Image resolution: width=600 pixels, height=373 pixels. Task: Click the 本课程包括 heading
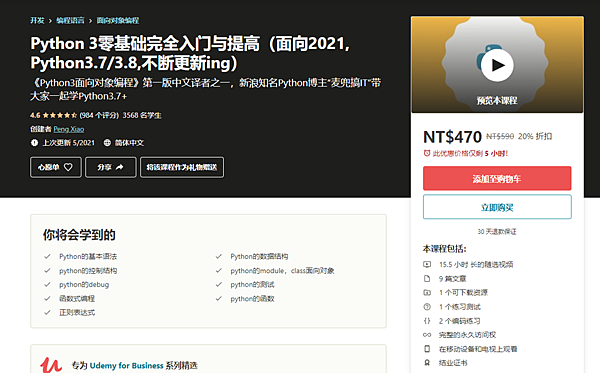pos(445,249)
